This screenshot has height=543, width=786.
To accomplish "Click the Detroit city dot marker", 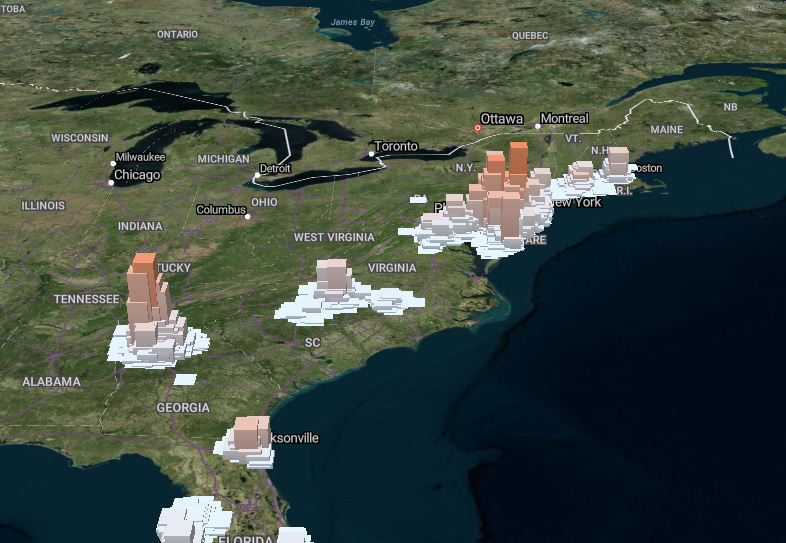I will point(257,175).
